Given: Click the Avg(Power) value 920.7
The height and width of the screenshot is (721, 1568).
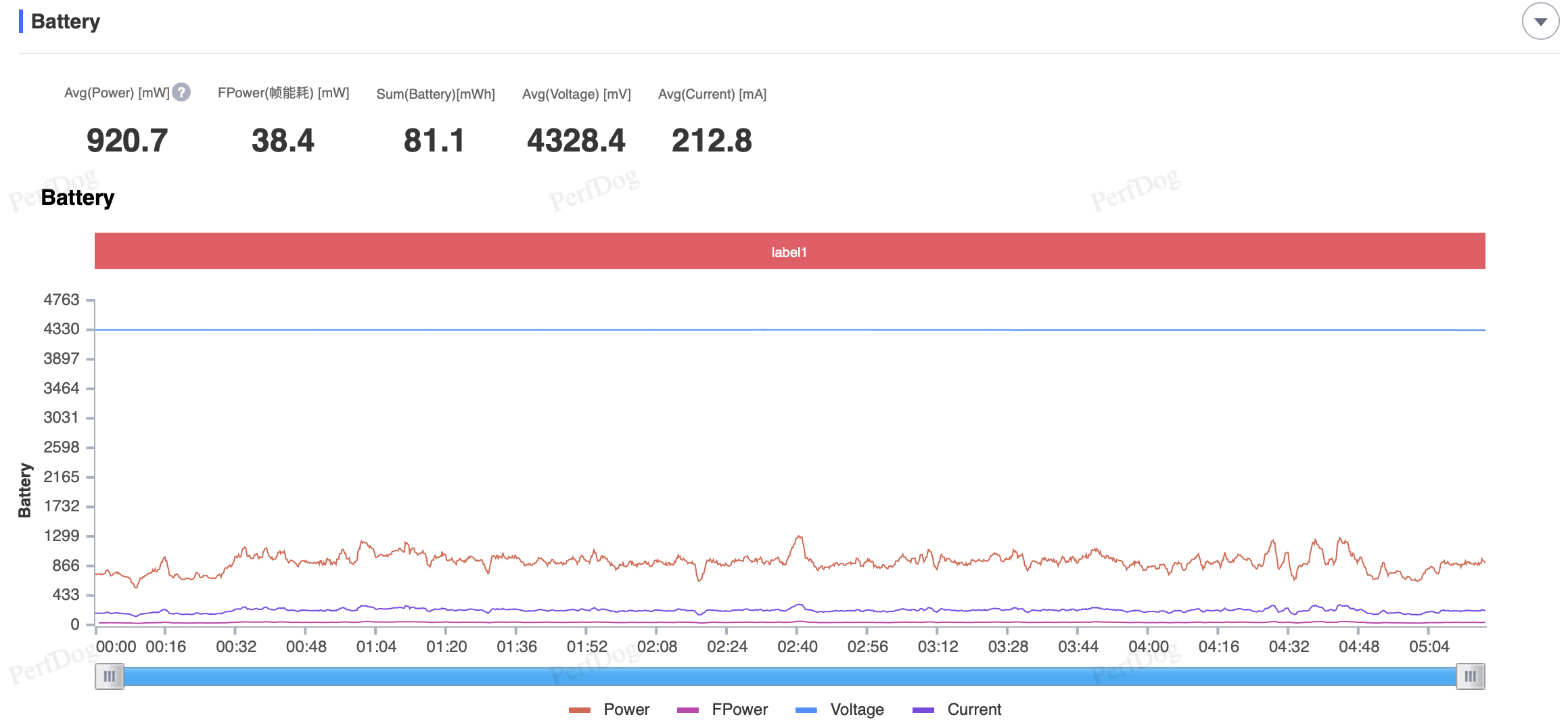Looking at the screenshot, I should click(x=127, y=141).
